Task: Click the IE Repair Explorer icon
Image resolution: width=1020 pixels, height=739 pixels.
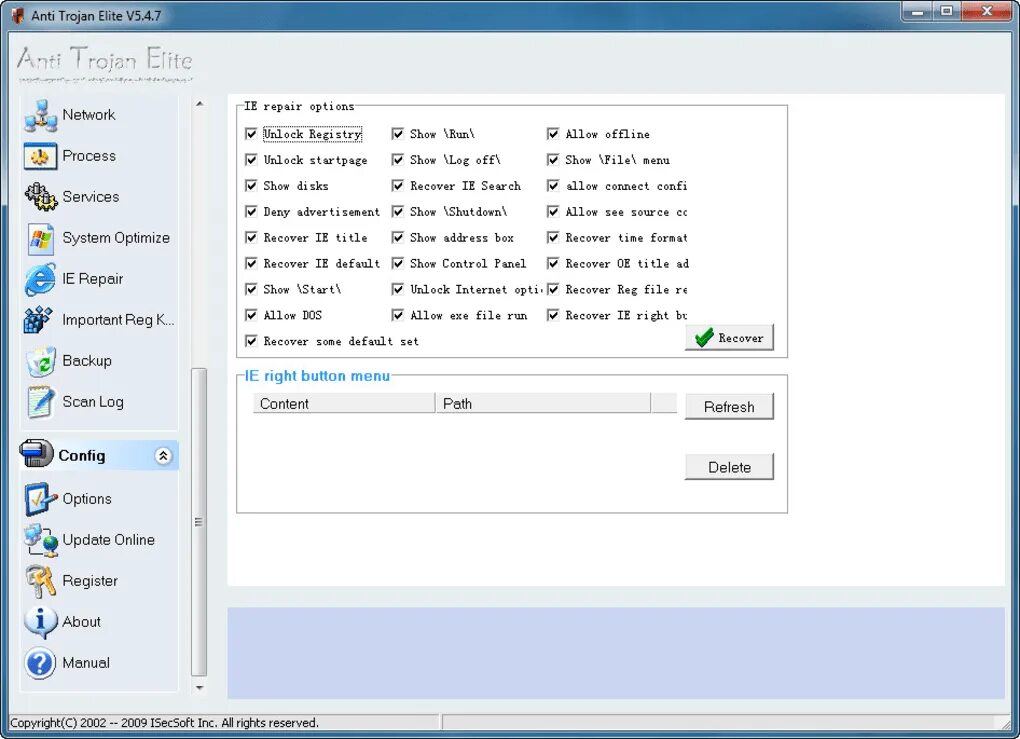Action: click(x=40, y=279)
